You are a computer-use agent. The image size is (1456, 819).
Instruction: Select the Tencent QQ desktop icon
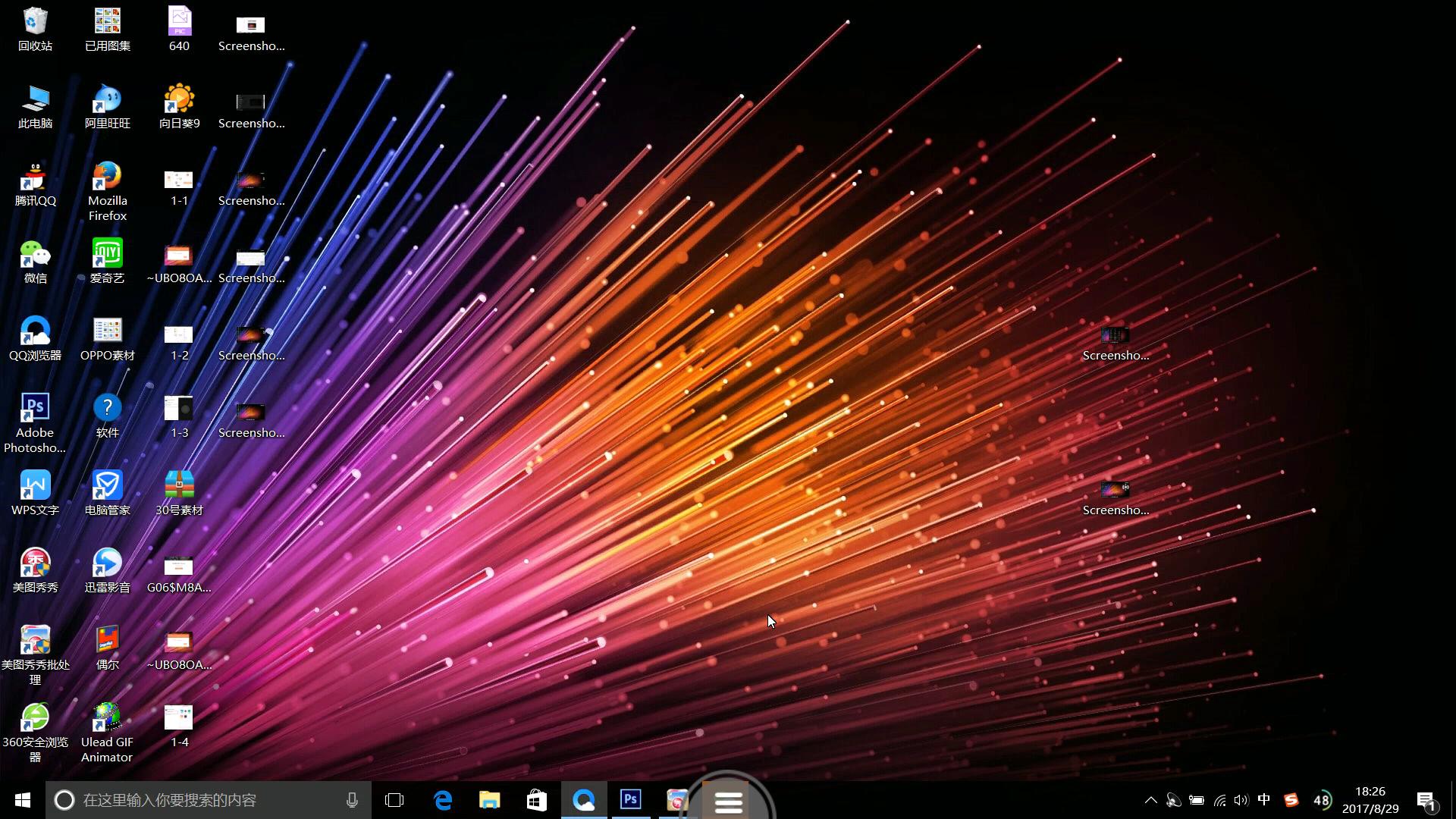35,184
